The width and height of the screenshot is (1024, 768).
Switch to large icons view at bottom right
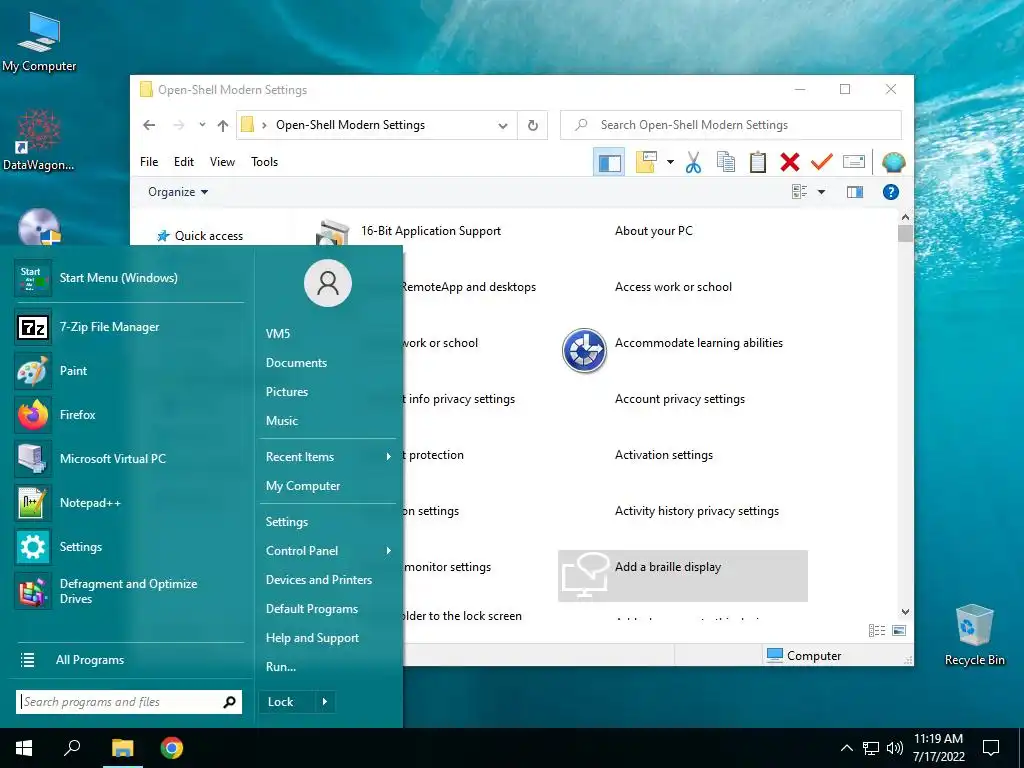coord(899,630)
